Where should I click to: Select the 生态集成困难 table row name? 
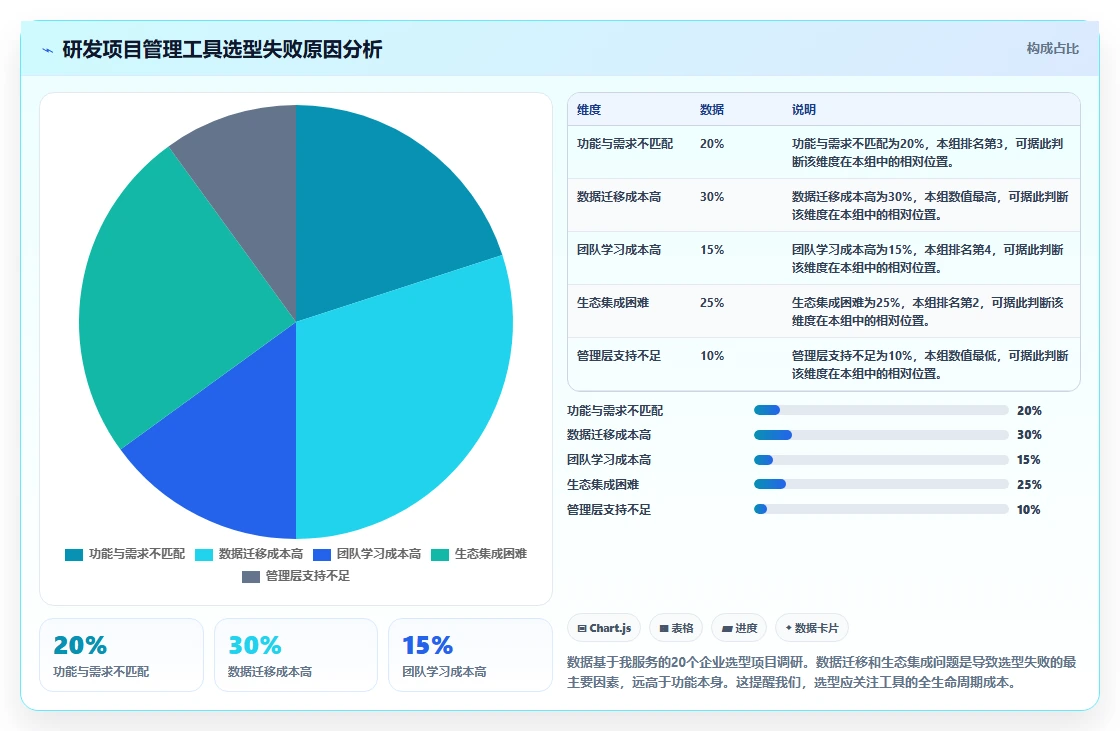tap(613, 302)
